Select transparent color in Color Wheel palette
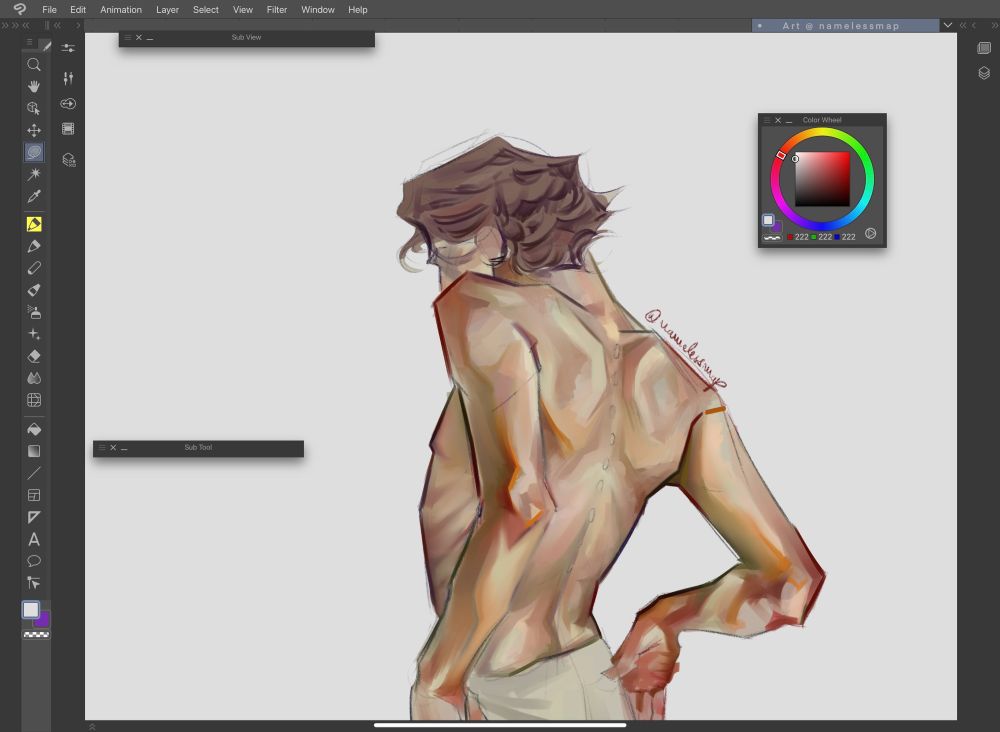1000x732 pixels. click(x=772, y=238)
